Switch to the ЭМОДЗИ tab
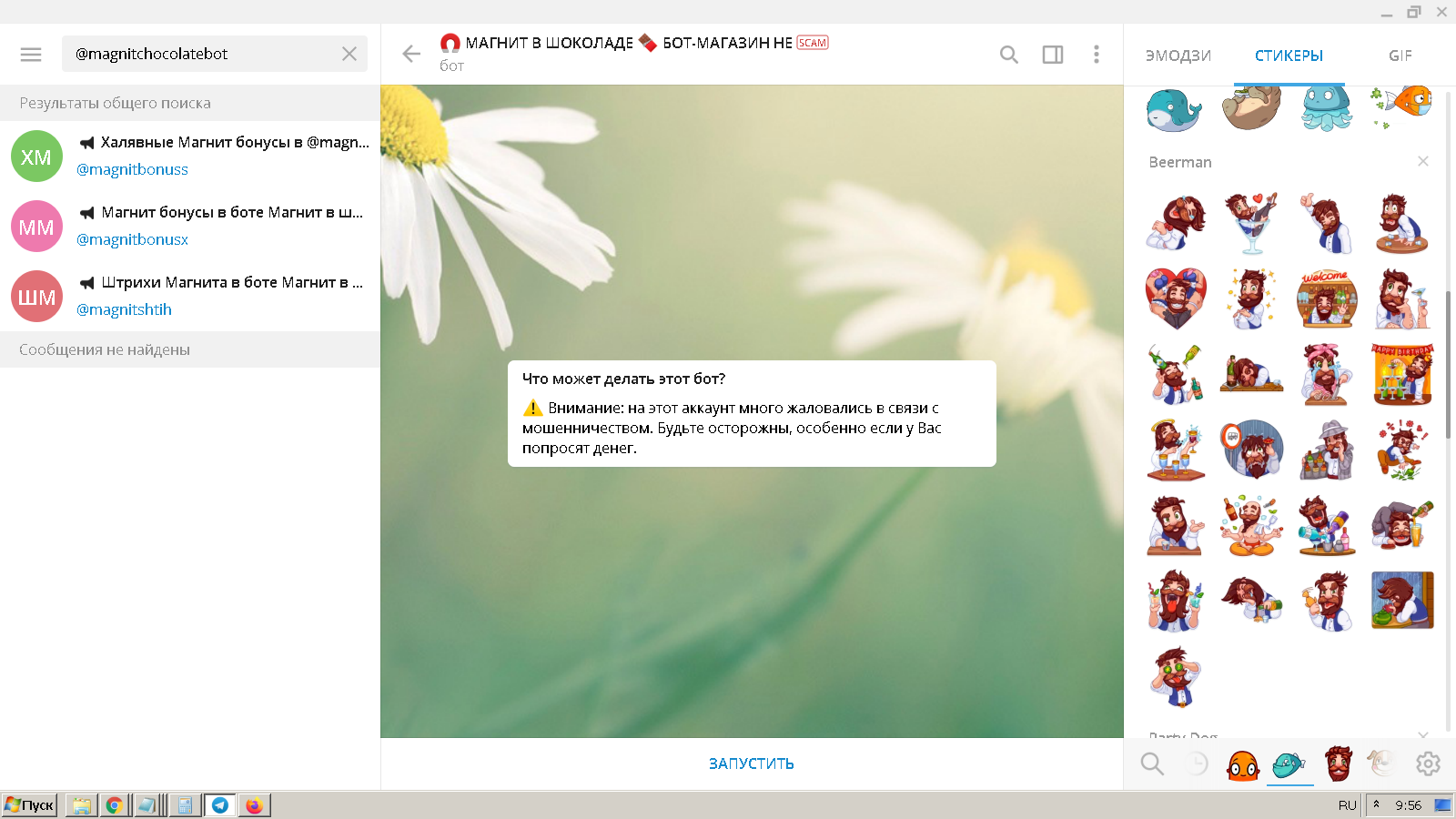 (1178, 56)
